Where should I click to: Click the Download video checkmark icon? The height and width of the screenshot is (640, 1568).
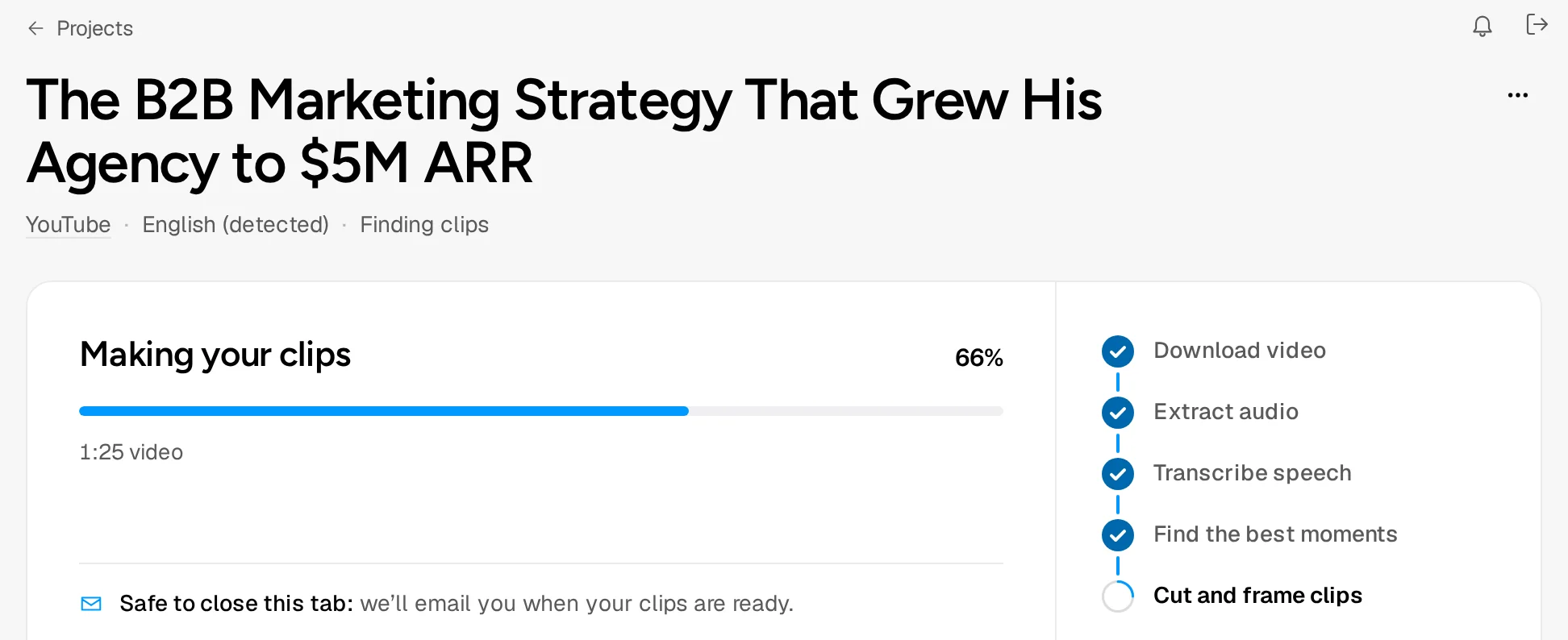[1118, 351]
